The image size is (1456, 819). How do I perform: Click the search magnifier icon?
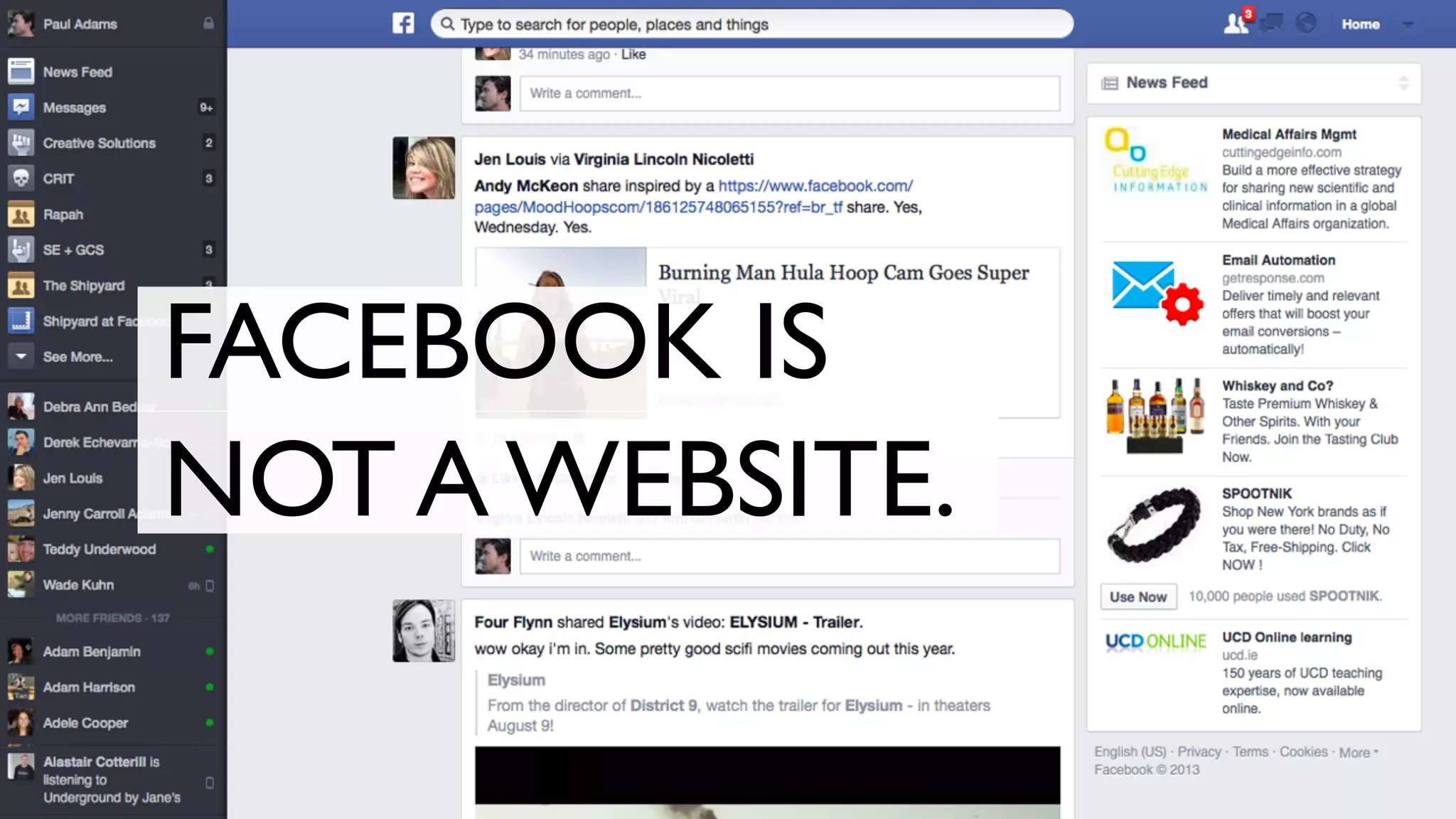(447, 24)
